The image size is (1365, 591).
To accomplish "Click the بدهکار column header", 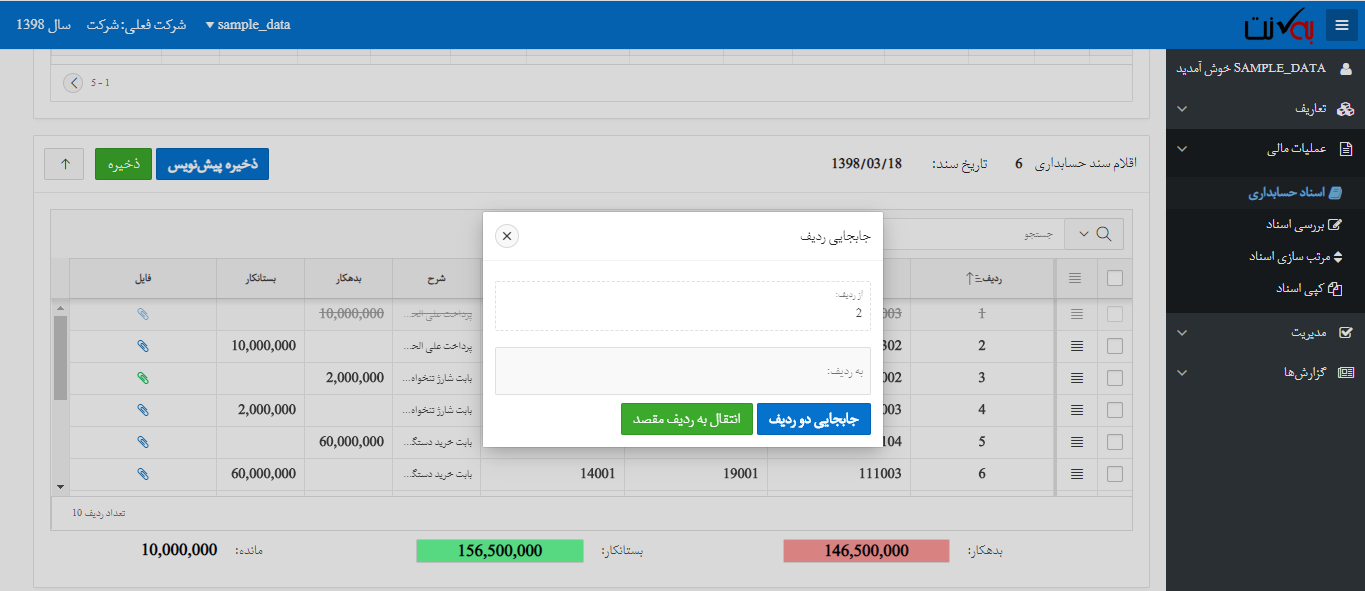I will (x=348, y=279).
